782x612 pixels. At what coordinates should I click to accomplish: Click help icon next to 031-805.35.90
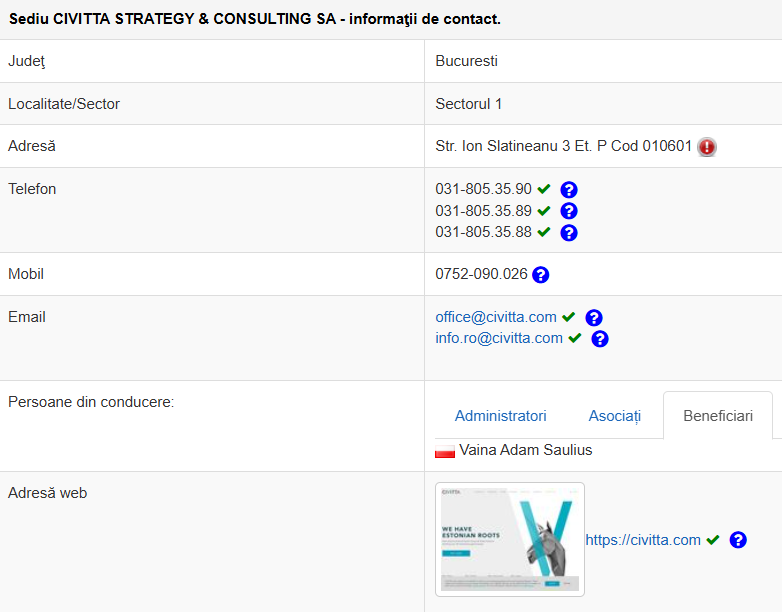[x=569, y=190]
